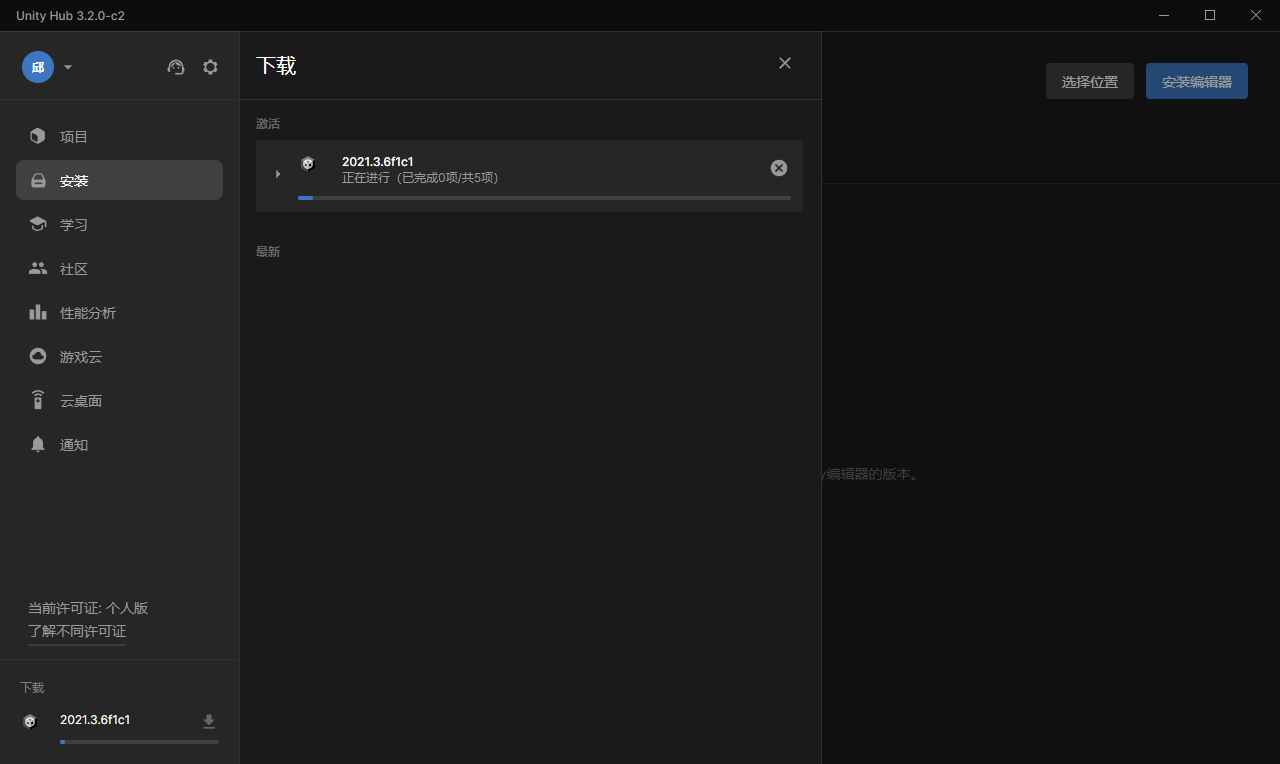1280x764 pixels.
Task: Click the 云桌面 remote icon
Action: pyautogui.click(x=38, y=400)
